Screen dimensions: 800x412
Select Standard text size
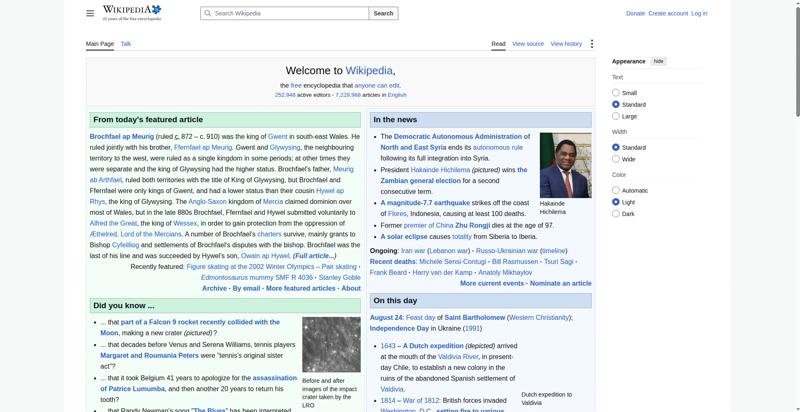coord(616,105)
